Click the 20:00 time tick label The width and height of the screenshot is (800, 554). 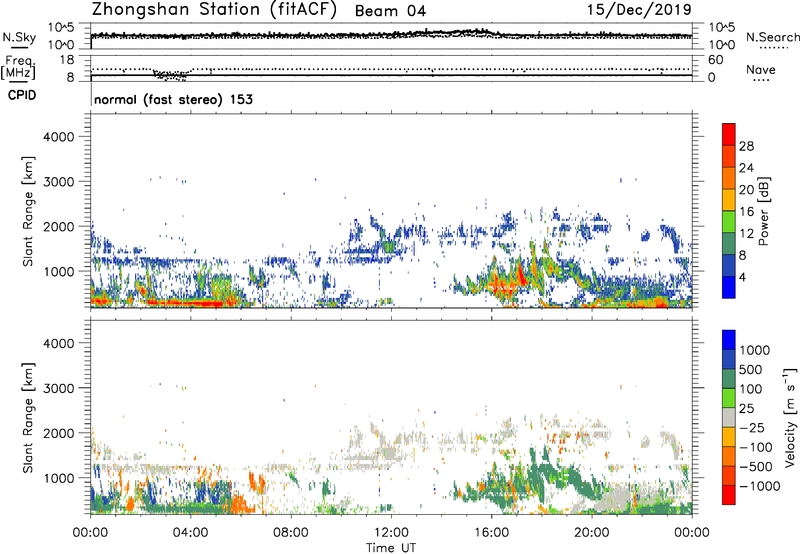pos(592,533)
